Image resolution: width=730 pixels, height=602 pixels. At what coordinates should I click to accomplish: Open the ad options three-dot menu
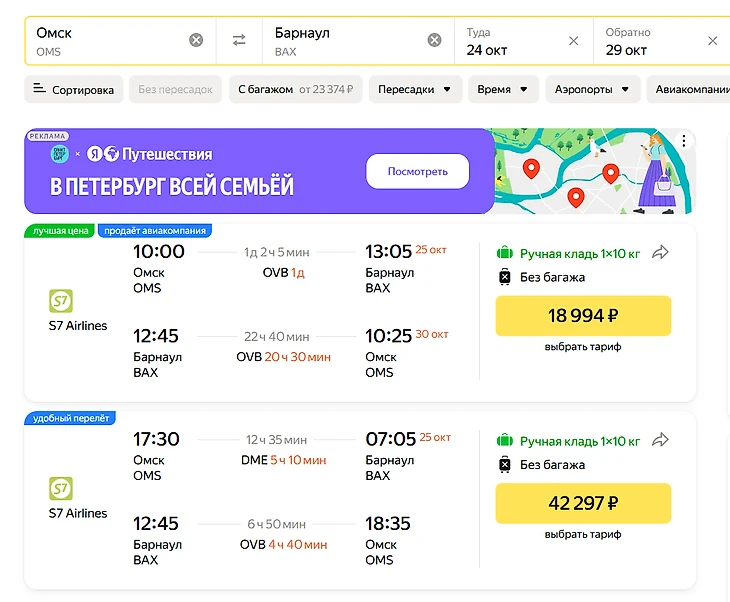pos(684,141)
